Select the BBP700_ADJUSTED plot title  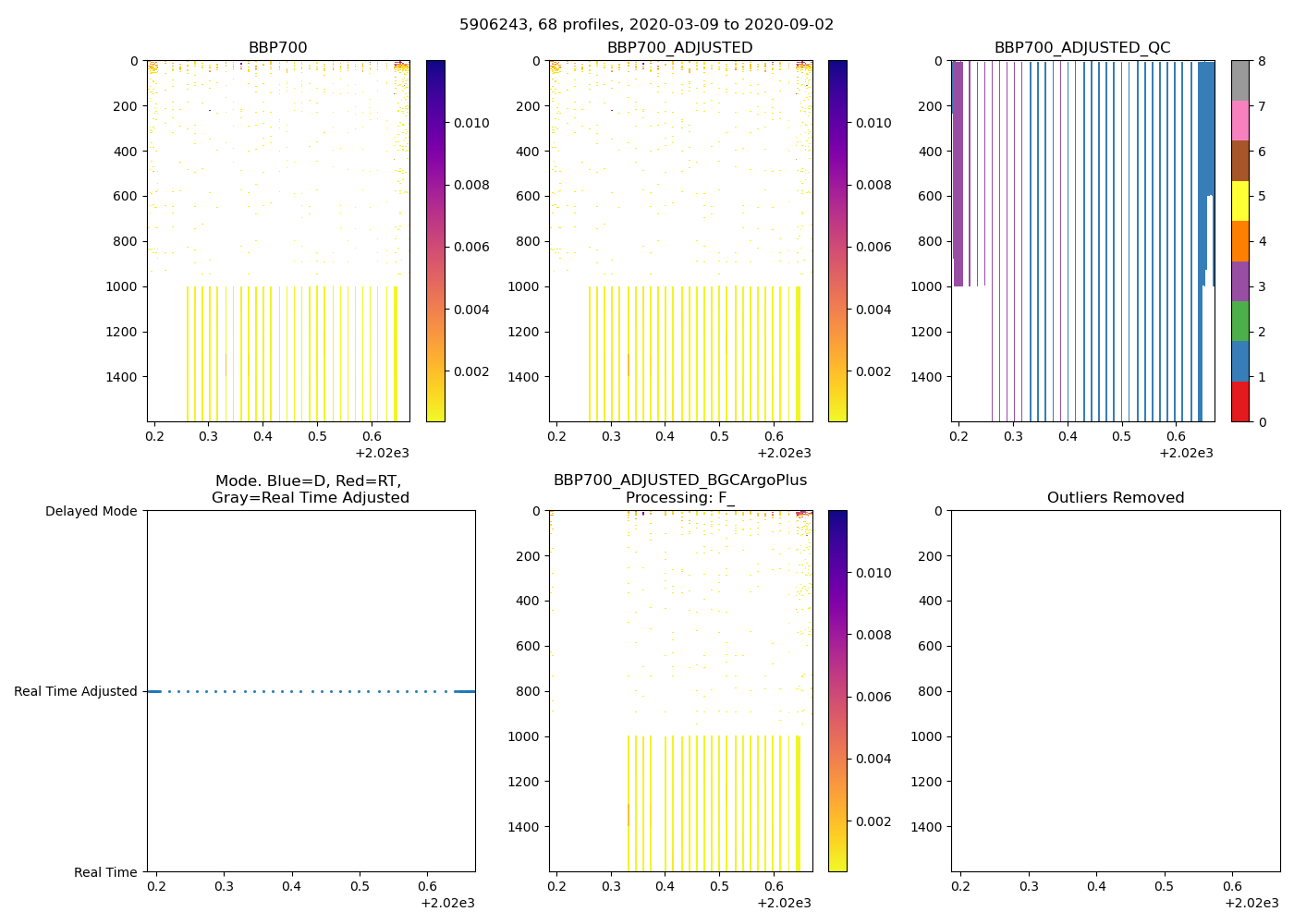coord(679,48)
